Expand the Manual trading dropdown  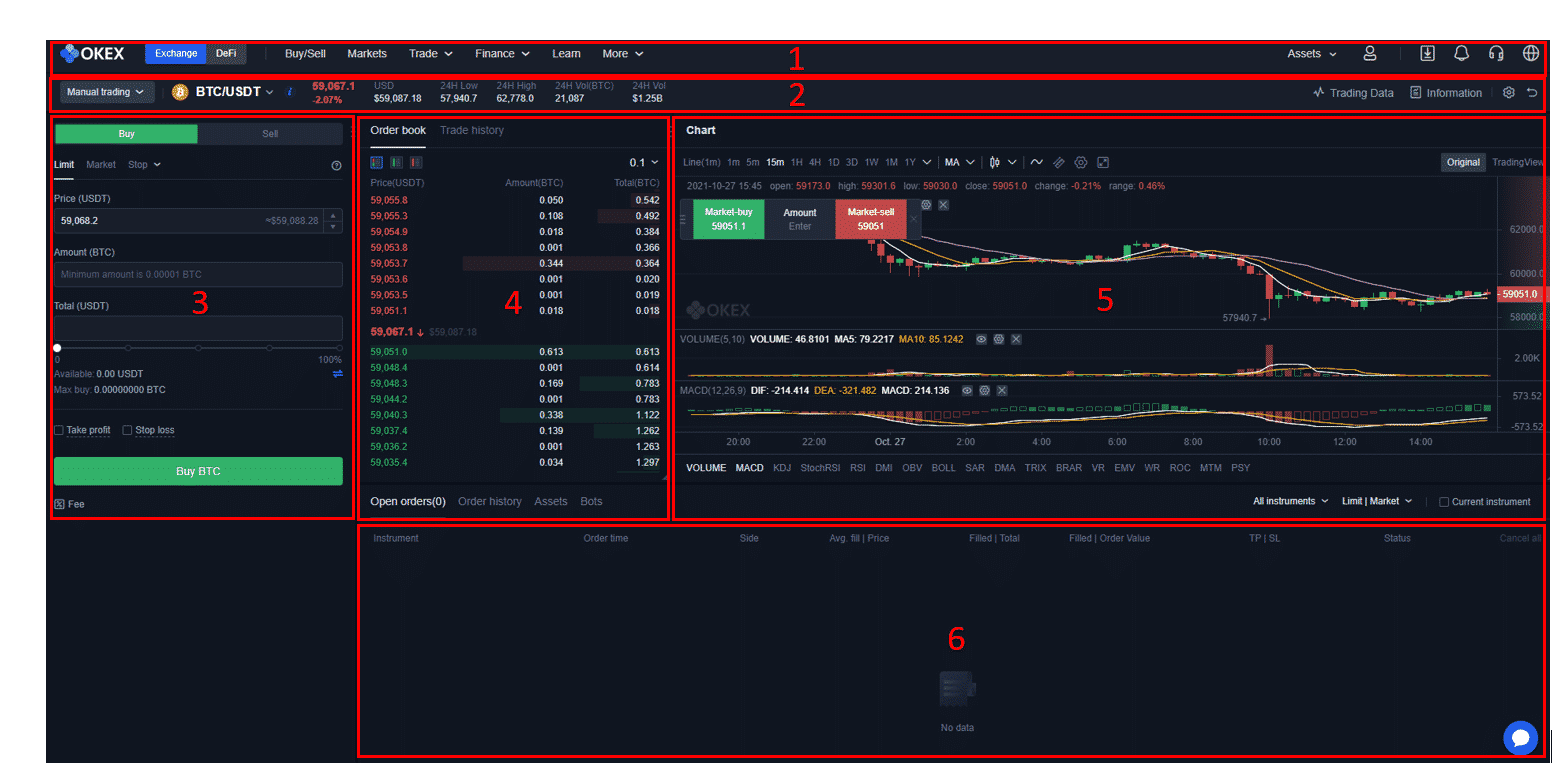[107, 92]
